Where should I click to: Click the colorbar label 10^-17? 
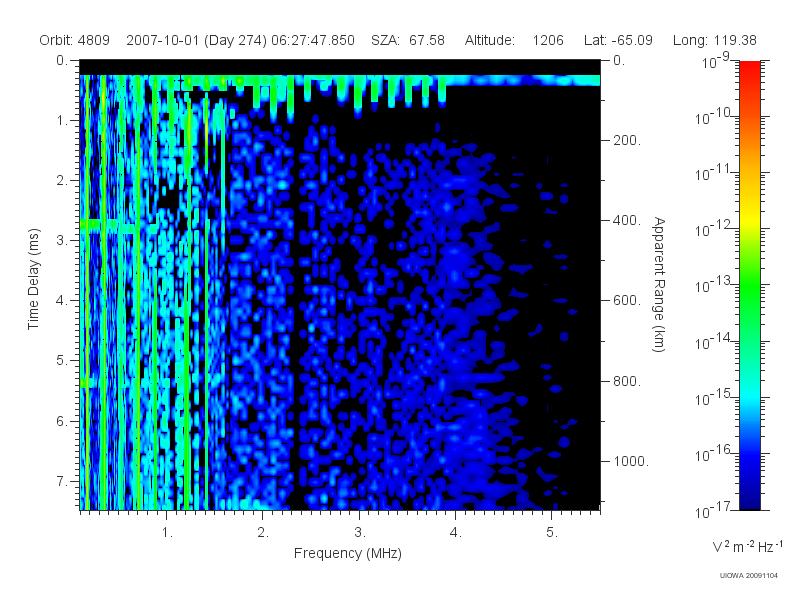(x=715, y=510)
